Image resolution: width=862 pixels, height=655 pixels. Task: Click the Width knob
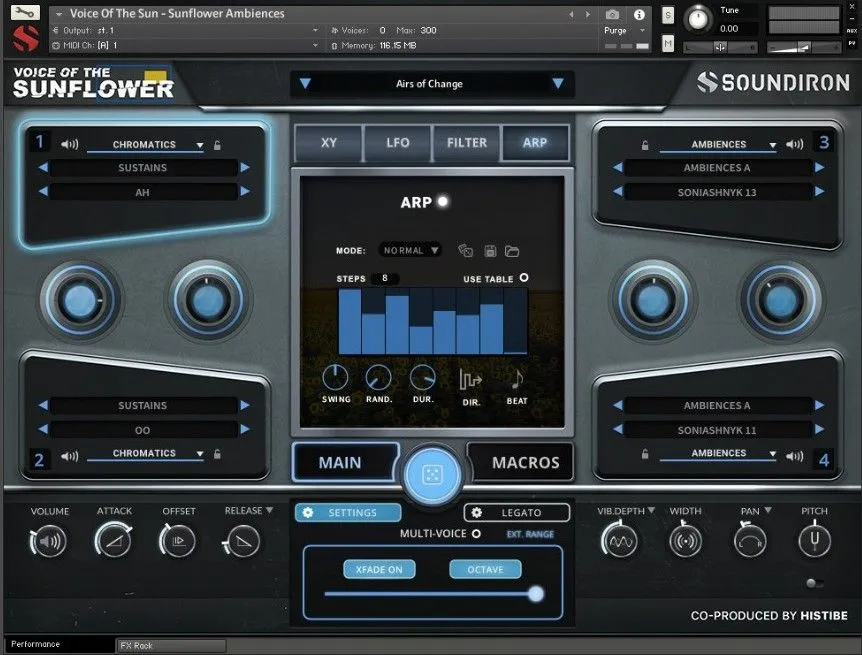click(685, 541)
